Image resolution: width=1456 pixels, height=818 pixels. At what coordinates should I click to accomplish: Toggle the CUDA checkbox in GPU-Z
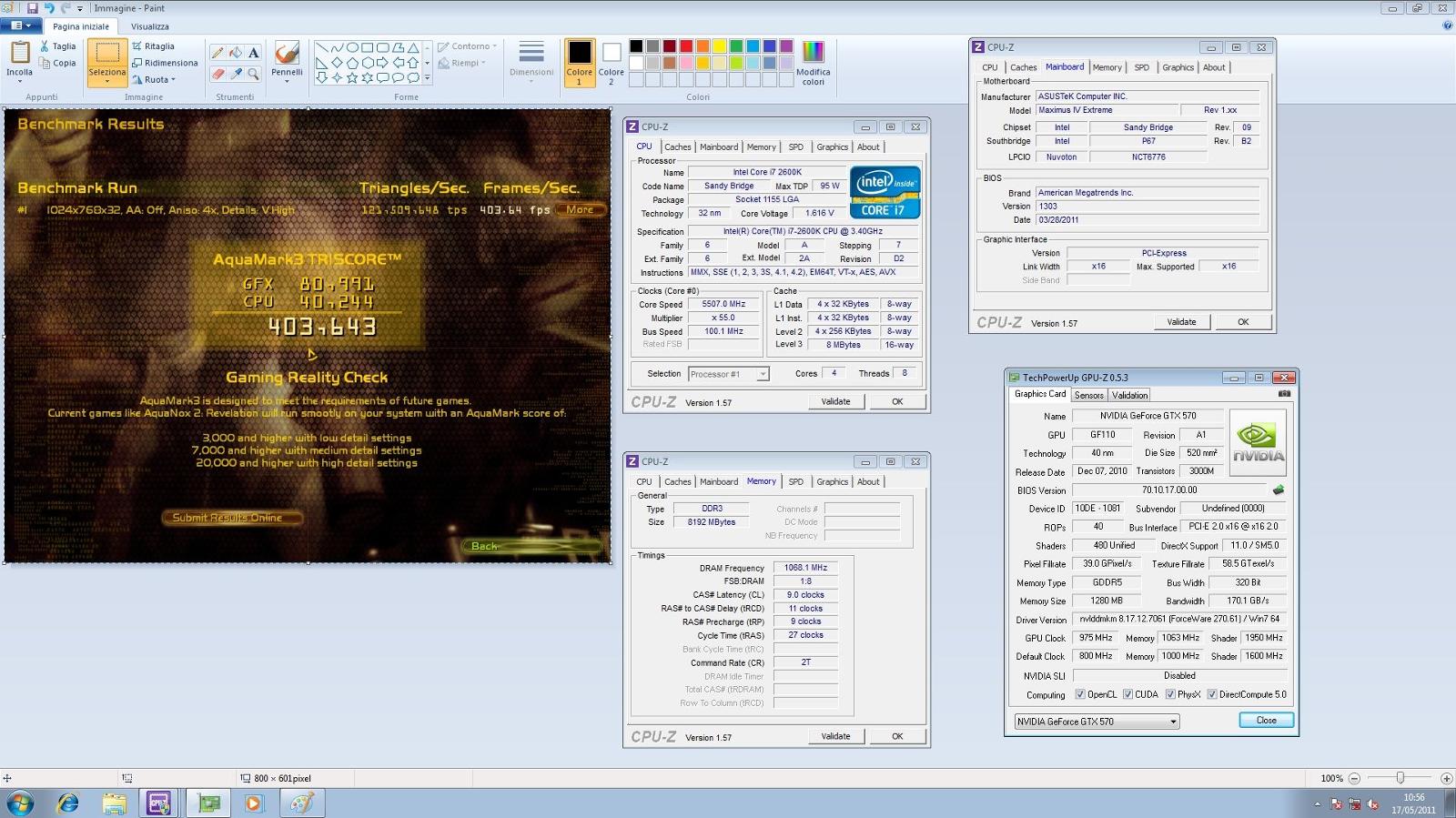[x=1127, y=694]
